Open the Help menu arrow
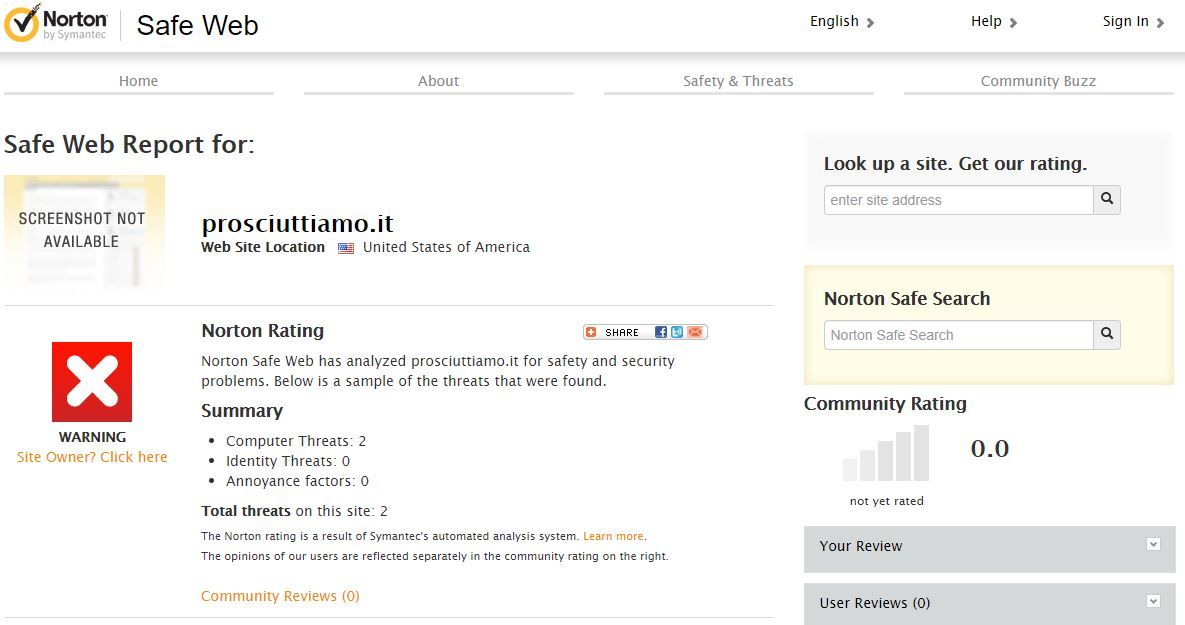The width and height of the screenshot is (1185, 625). (x=1013, y=23)
